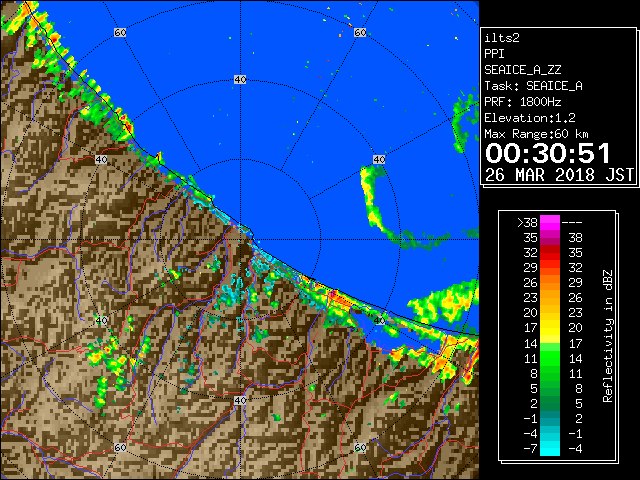640x480 pixels.
Task: Click the radar center at the coastline
Action: (x=241, y=240)
